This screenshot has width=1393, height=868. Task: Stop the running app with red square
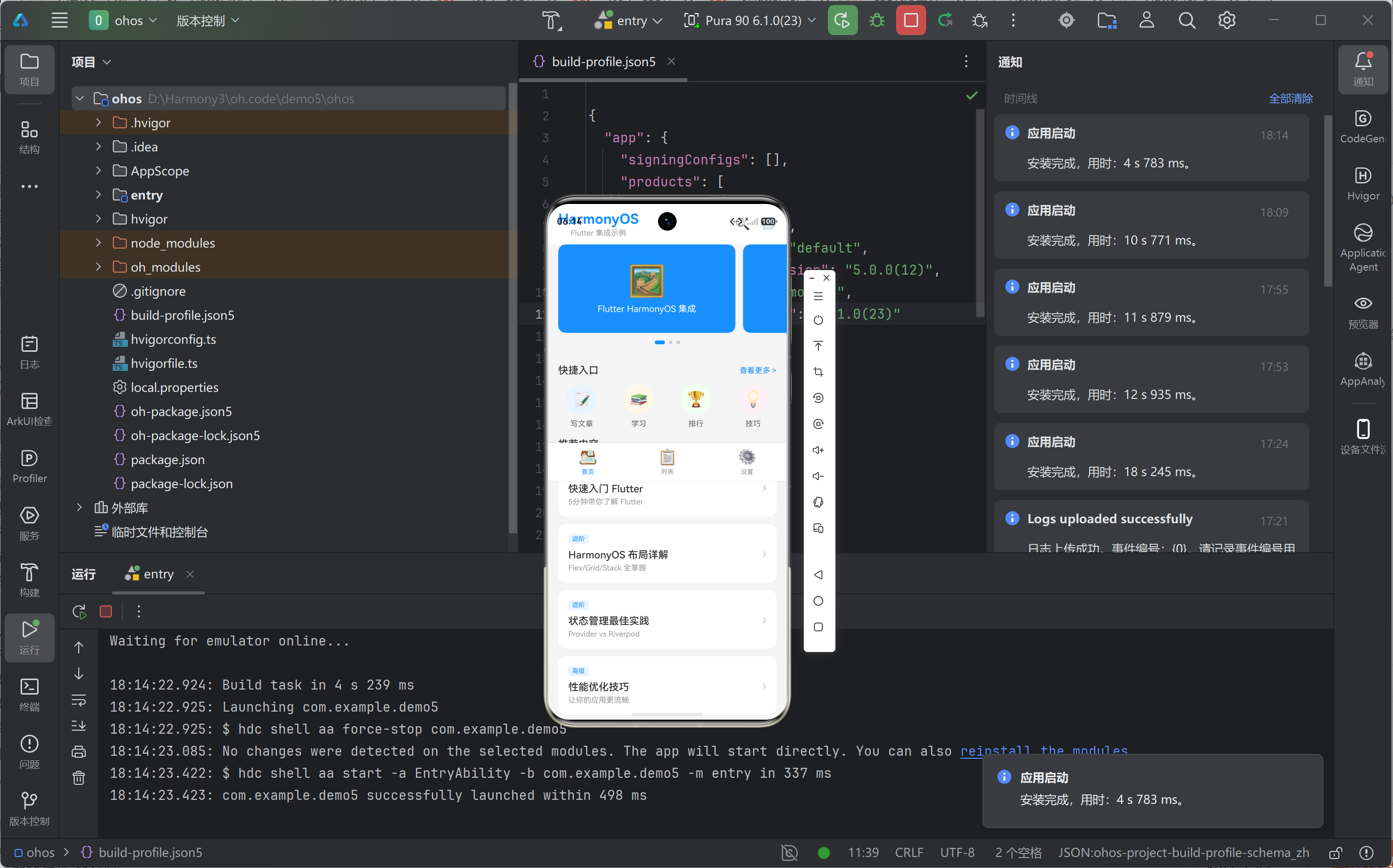click(911, 21)
